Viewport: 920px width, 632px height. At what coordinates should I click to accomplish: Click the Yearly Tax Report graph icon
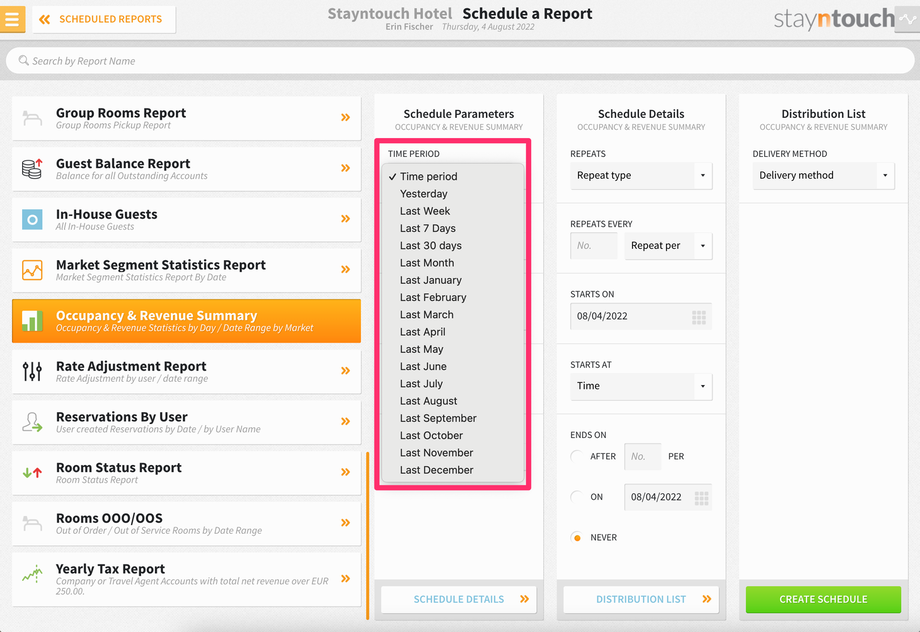tap(32, 574)
